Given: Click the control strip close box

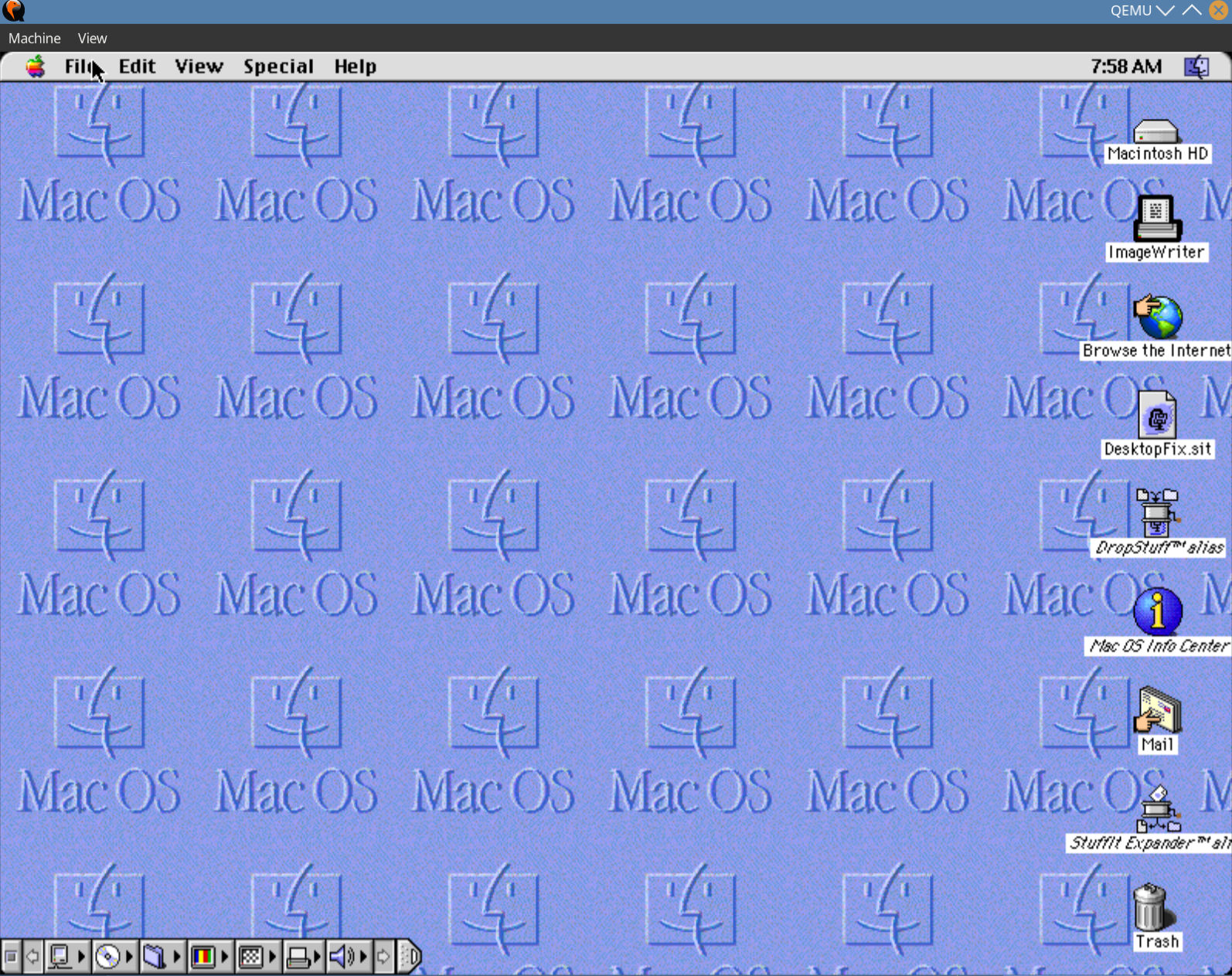Looking at the screenshot, I should pos(11,957).
